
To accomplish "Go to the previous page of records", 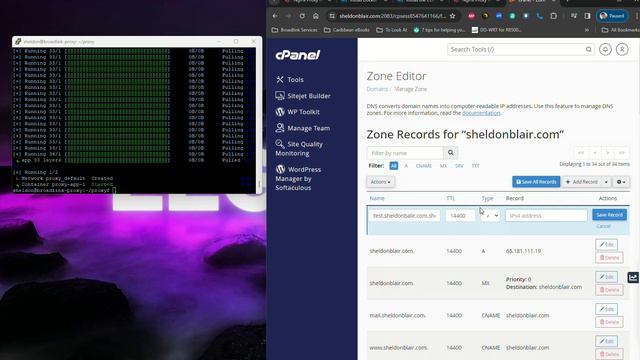I will tap(595, 153).
